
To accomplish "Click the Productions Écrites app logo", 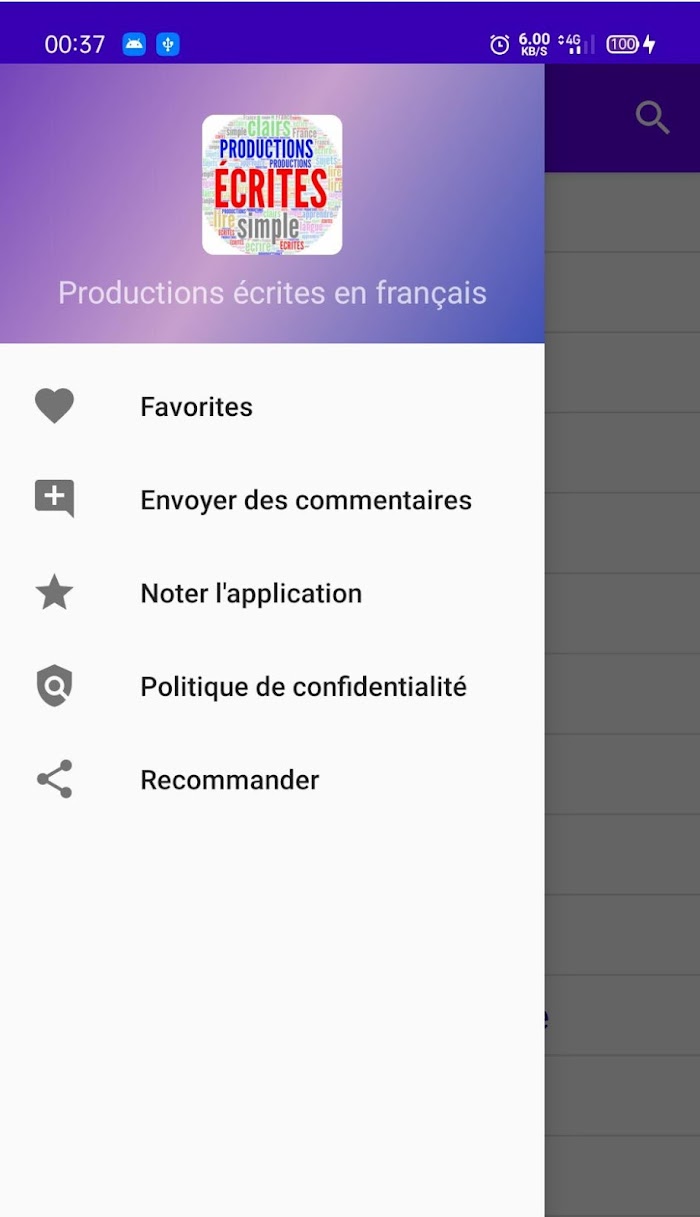I will click(272, 185).
